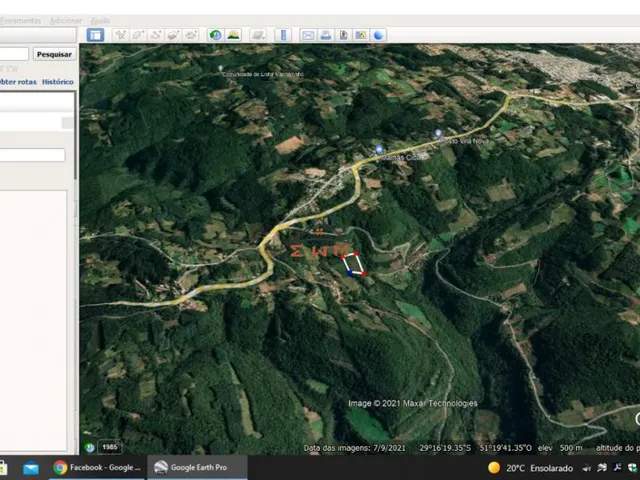Click the Email envelope toolbar icon

click(x=308, y=35)
